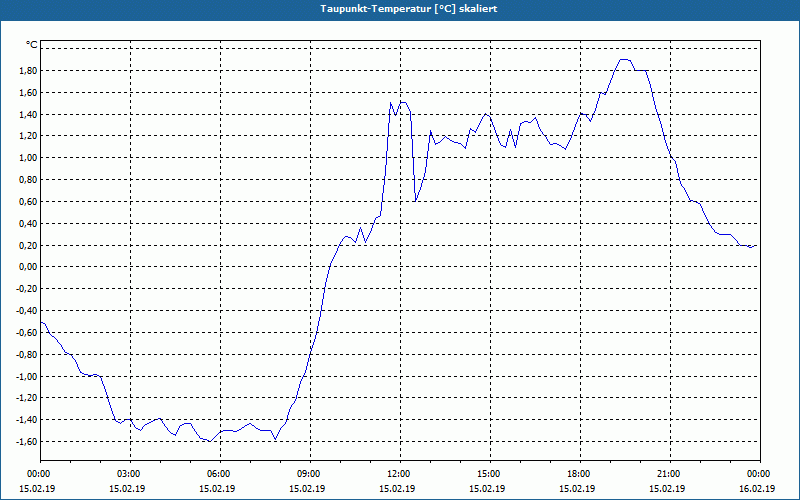
Task: Select the -0,80 y-axis value
Action: 27,355
